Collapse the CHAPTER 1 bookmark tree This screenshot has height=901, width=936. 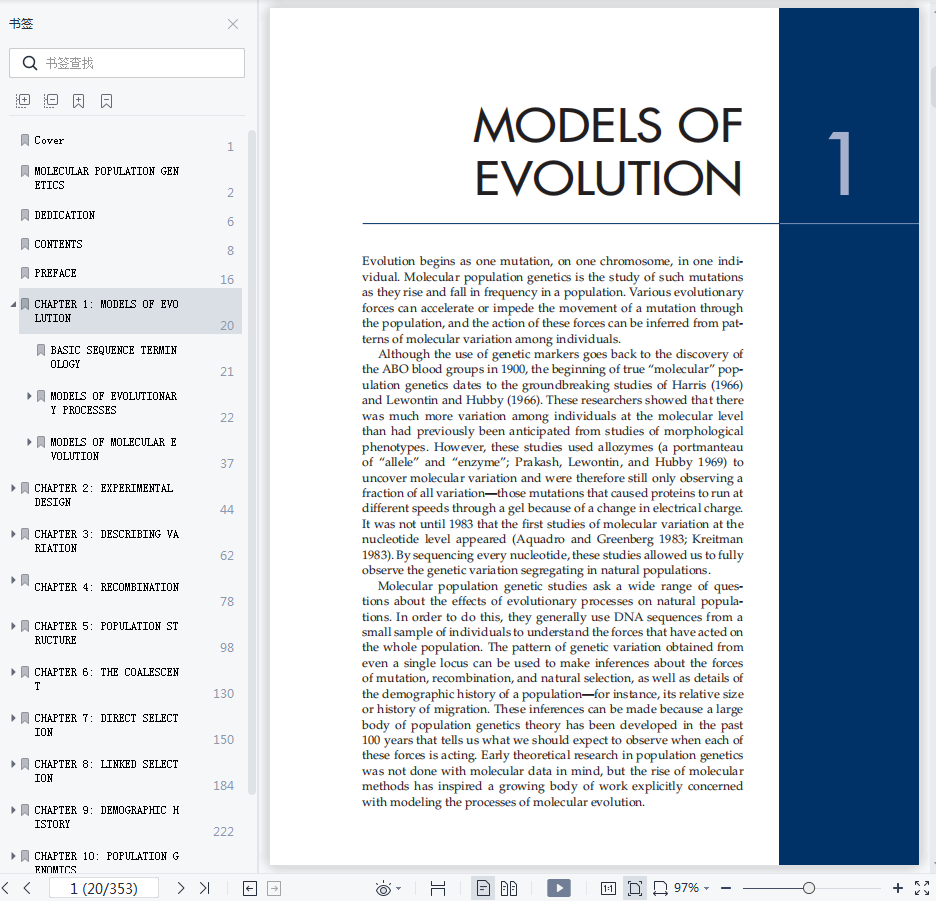(x=13, y=305)
